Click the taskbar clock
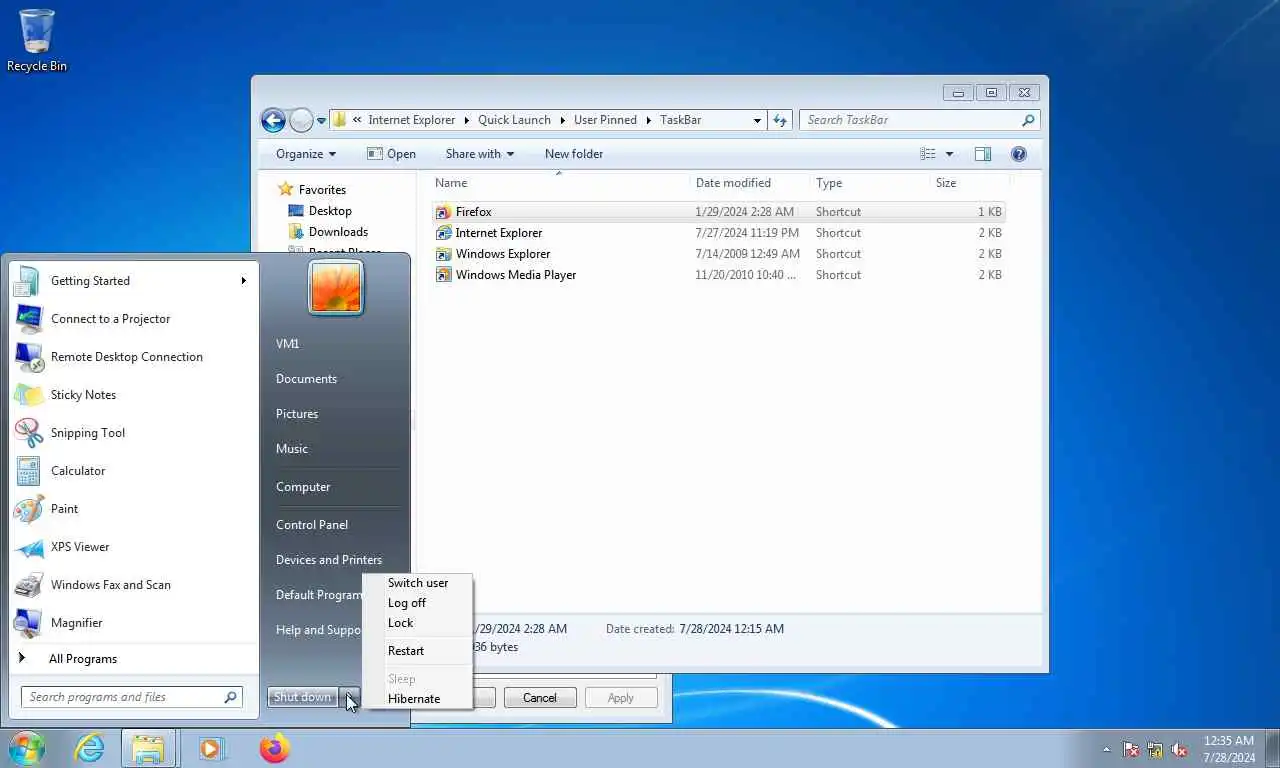Viewport: 1280px width, 768px height. [x=1229, y=749]
